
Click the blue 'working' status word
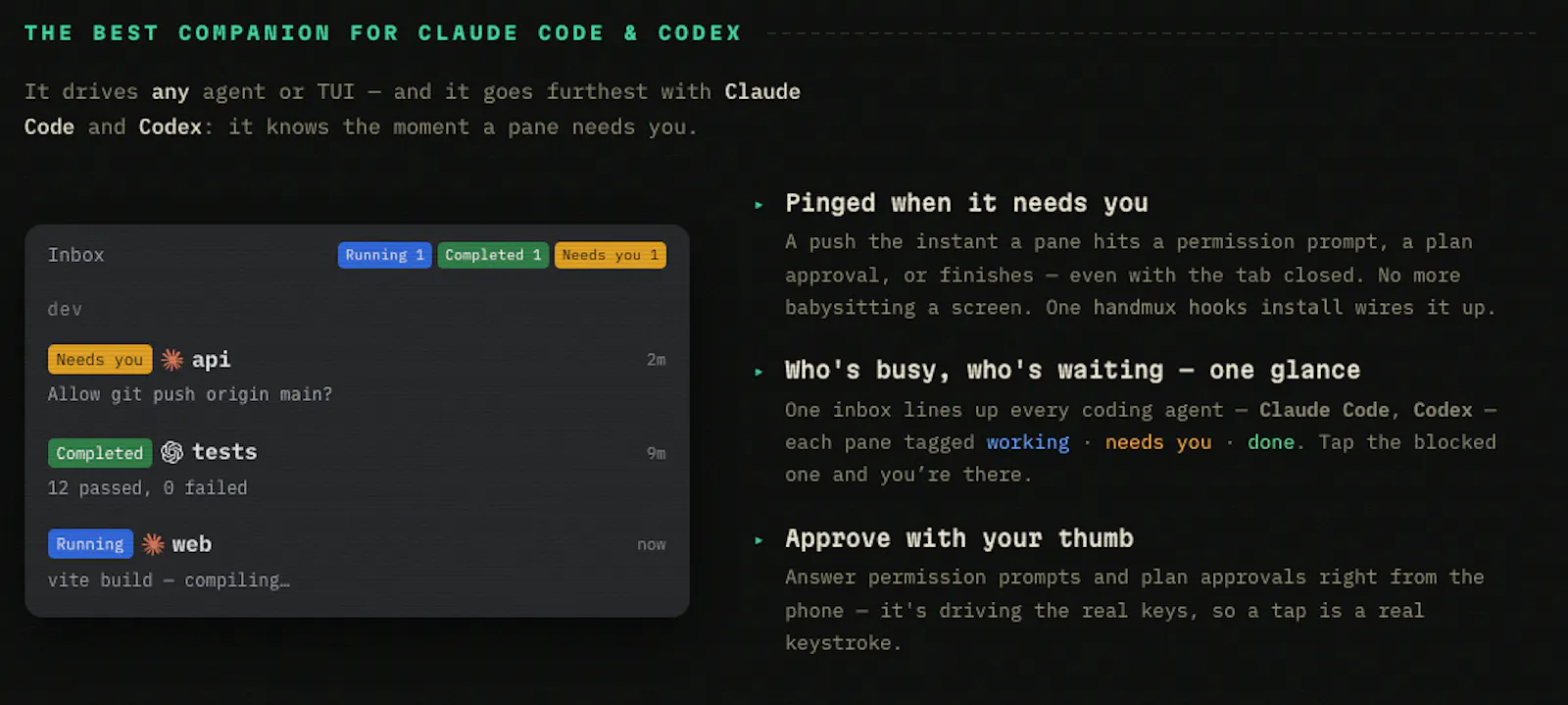[x=1028, y=442]
